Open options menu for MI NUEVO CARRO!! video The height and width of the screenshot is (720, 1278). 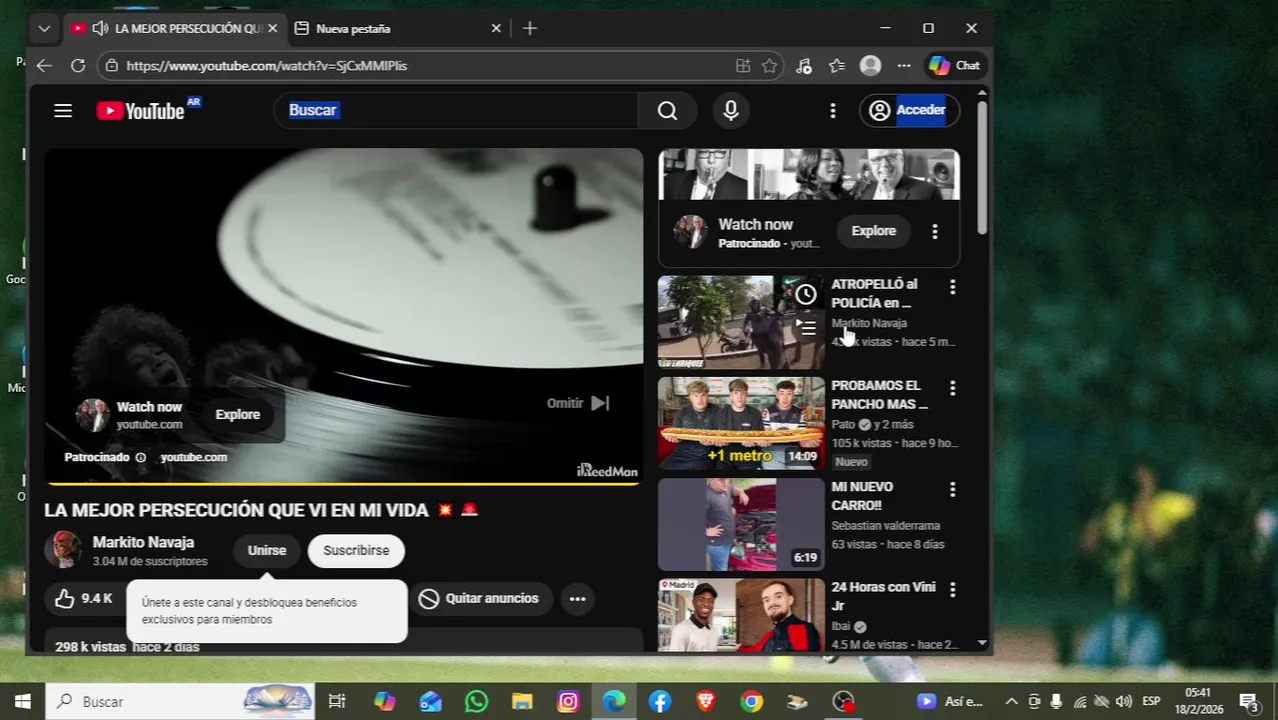[952, 489]
